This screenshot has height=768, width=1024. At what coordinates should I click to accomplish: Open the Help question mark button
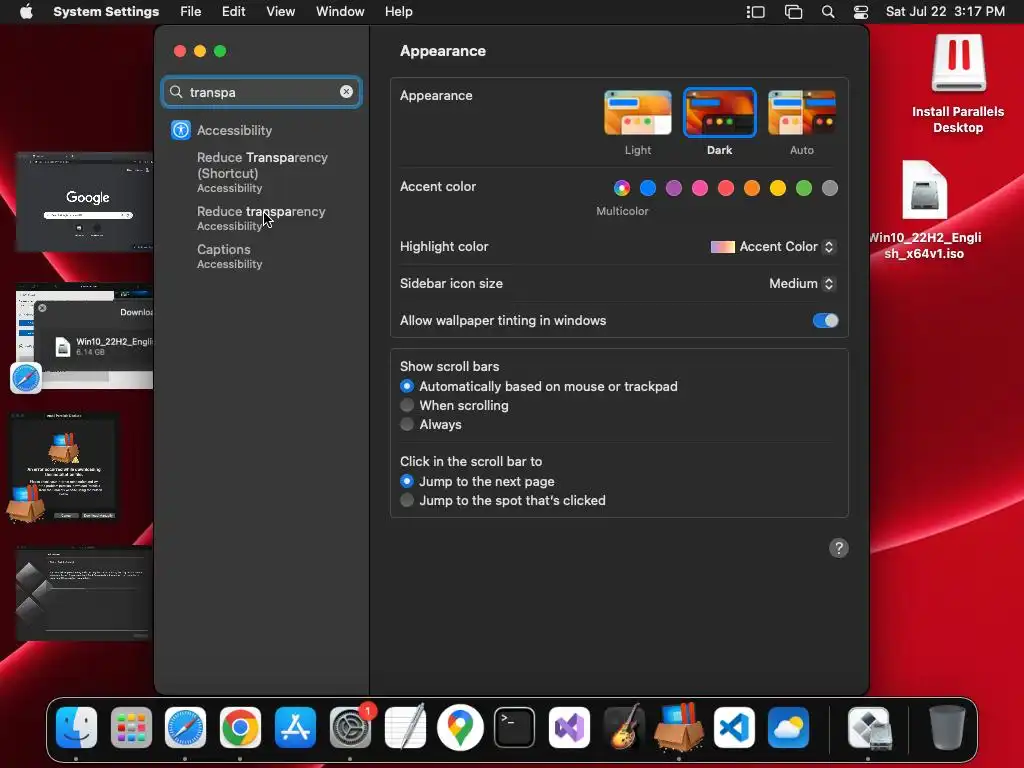(x=839, y=548)
